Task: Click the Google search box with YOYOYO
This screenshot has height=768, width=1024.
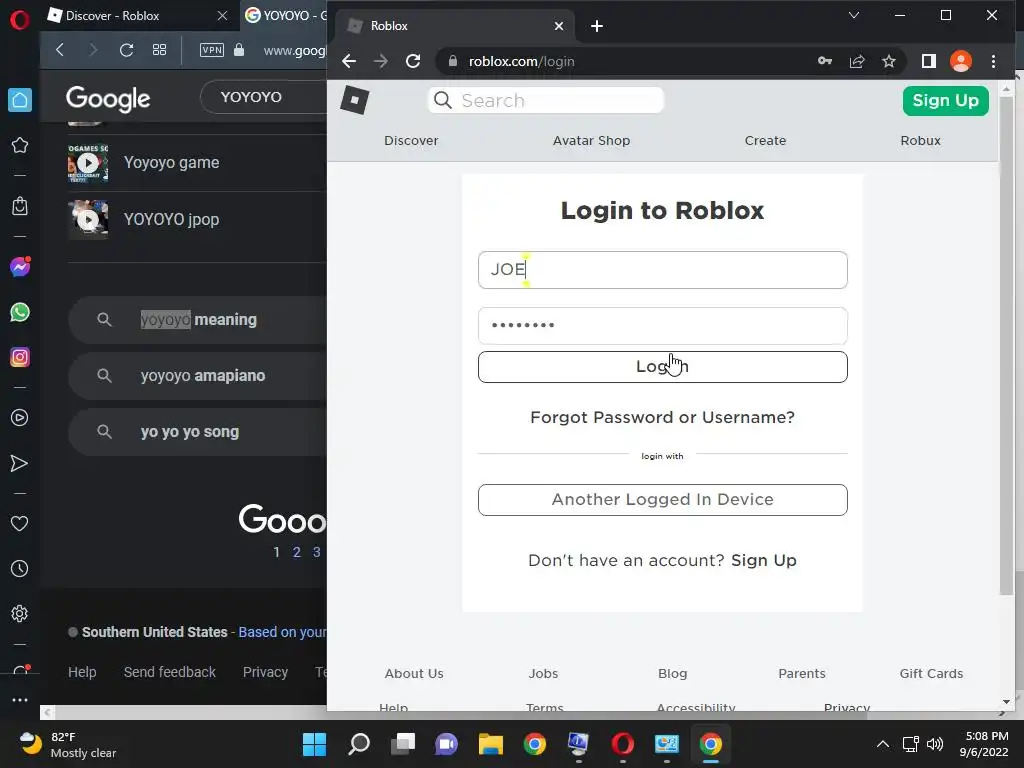Action: (x=264, y=97)
